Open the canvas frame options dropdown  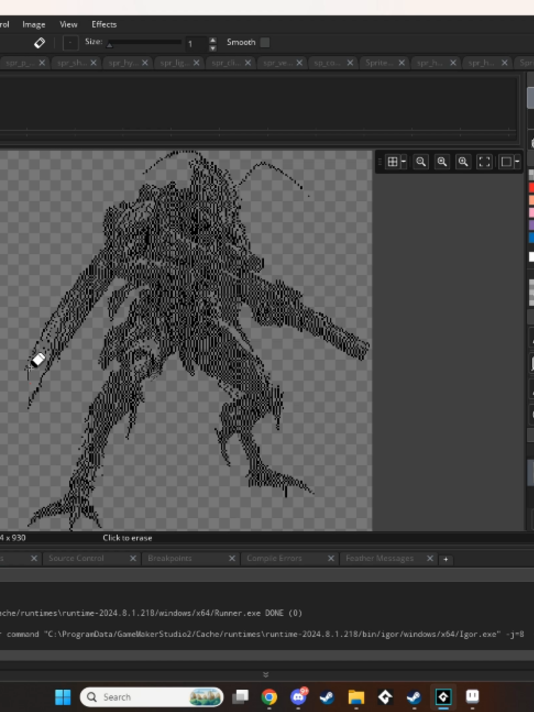[x=517, y=162]
